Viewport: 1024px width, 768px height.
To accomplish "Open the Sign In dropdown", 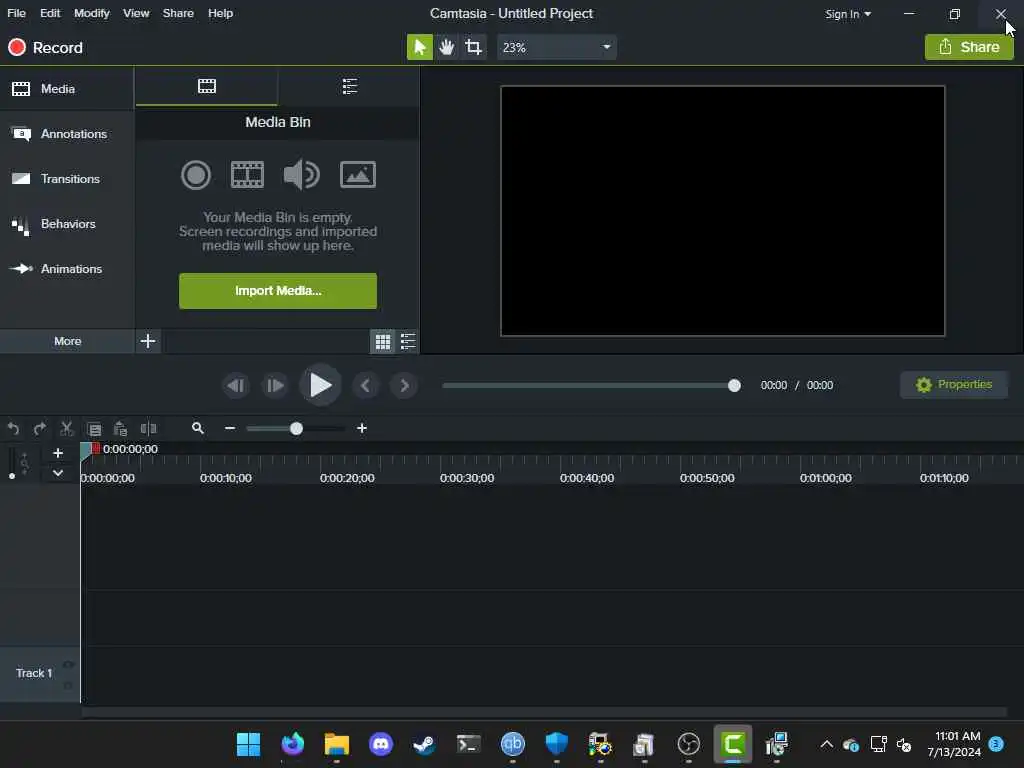I will 848,14.
